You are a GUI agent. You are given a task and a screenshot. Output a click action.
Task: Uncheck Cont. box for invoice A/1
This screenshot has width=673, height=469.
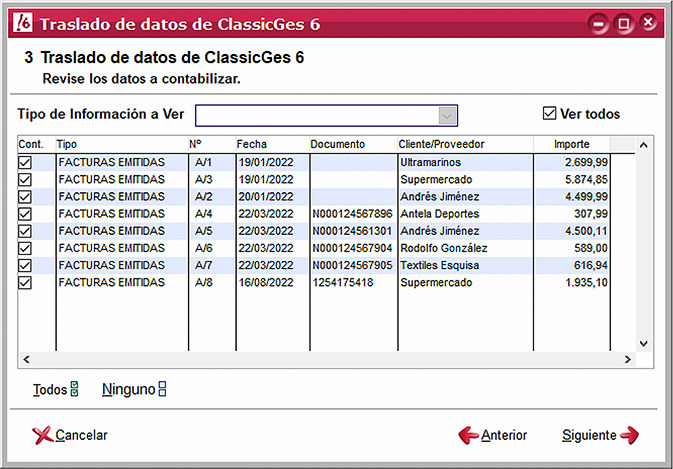25,162
